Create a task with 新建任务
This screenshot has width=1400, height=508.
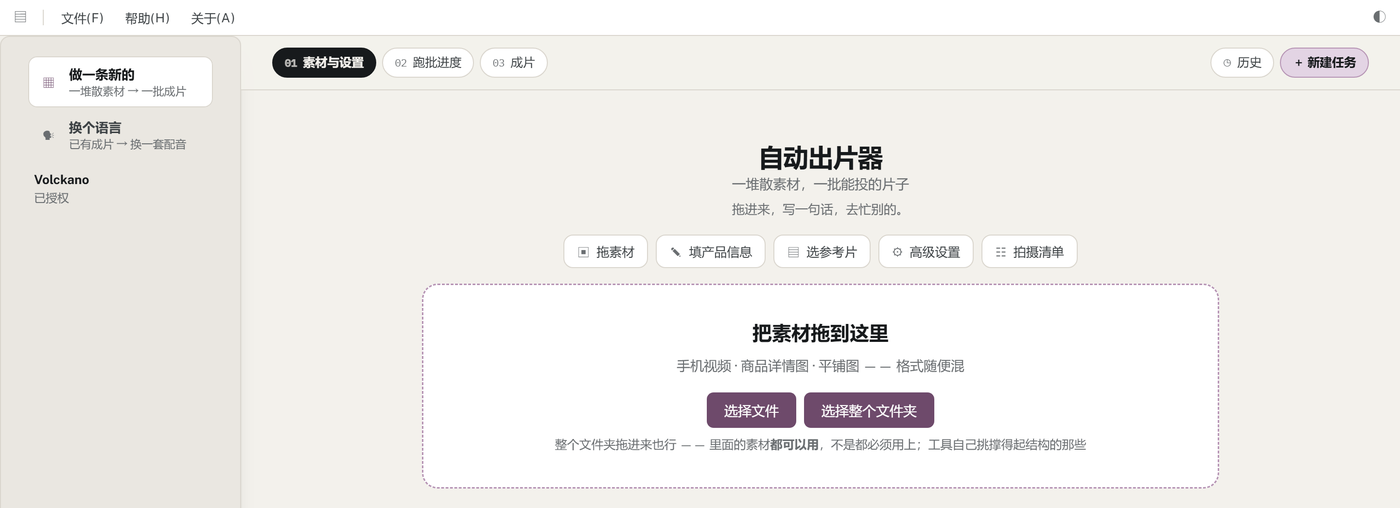(x=1324, y=62)
